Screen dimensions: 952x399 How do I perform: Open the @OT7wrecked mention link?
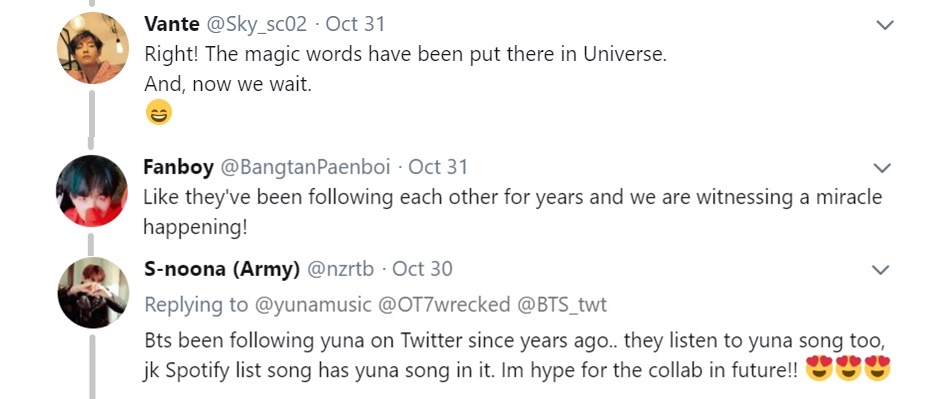(x=444, y=305)
